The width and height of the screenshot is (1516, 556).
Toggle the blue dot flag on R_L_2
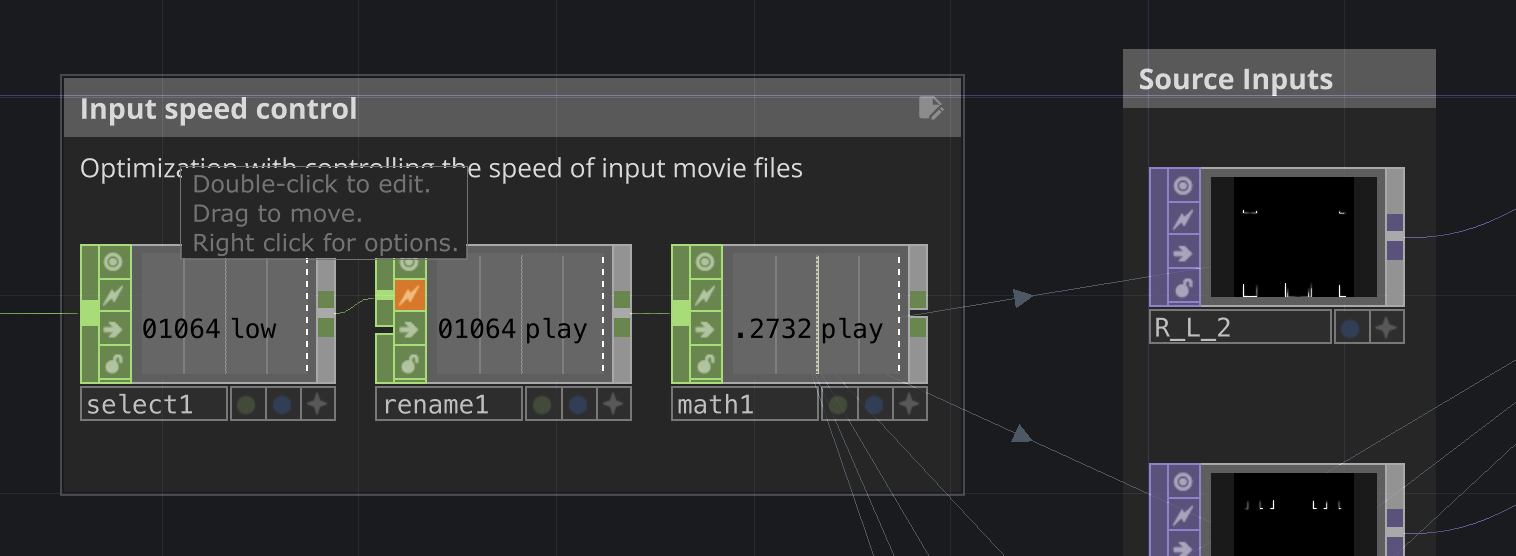click(x=1350, y=327)
